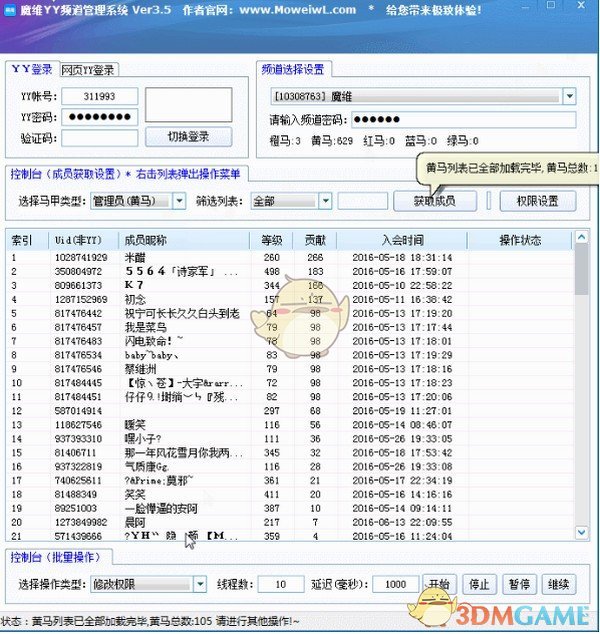Focus 延迟(毫秒) input field
600x634 pixels.
pos(395,584)
